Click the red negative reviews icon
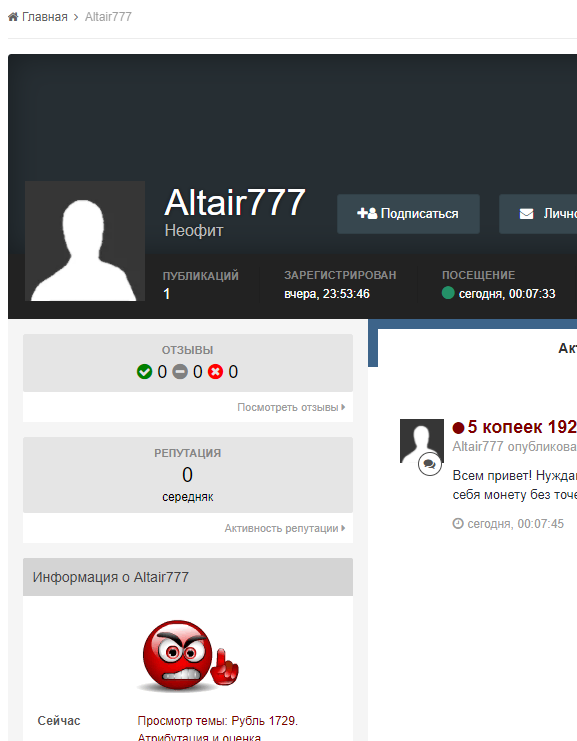This screenshot has width=577, height=741. coord(215,372)
